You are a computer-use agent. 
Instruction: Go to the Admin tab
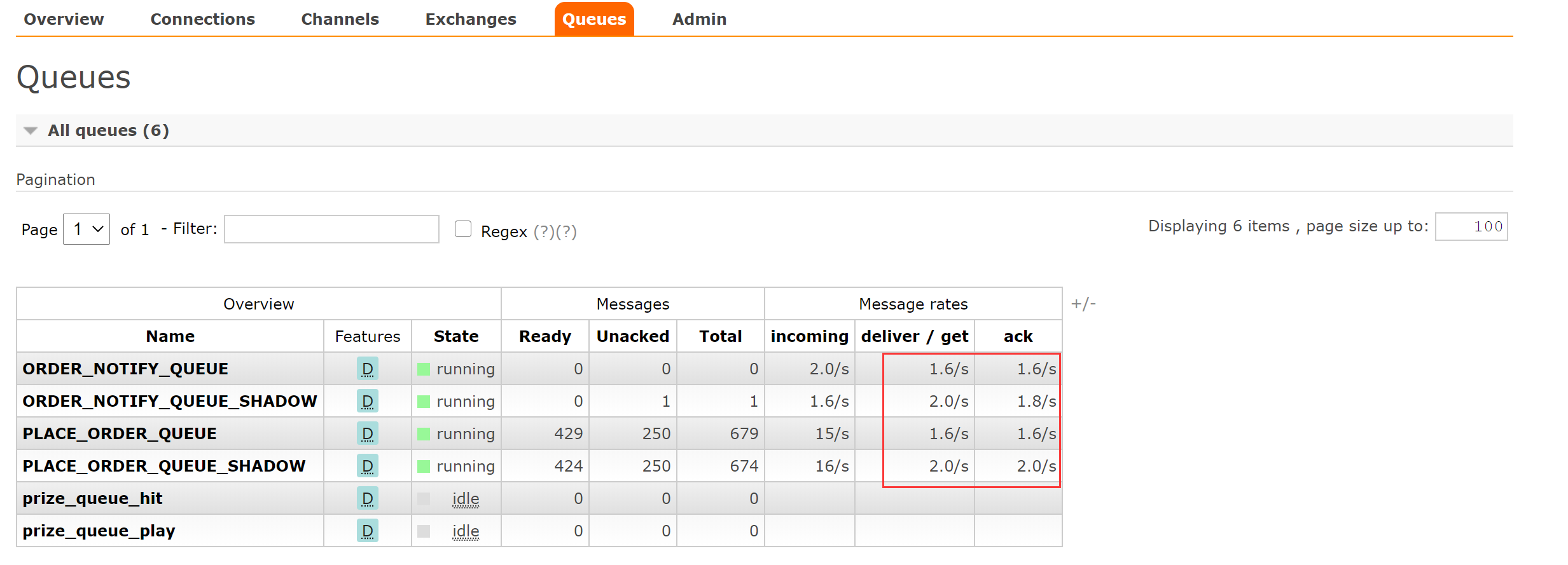pos(699,19)
